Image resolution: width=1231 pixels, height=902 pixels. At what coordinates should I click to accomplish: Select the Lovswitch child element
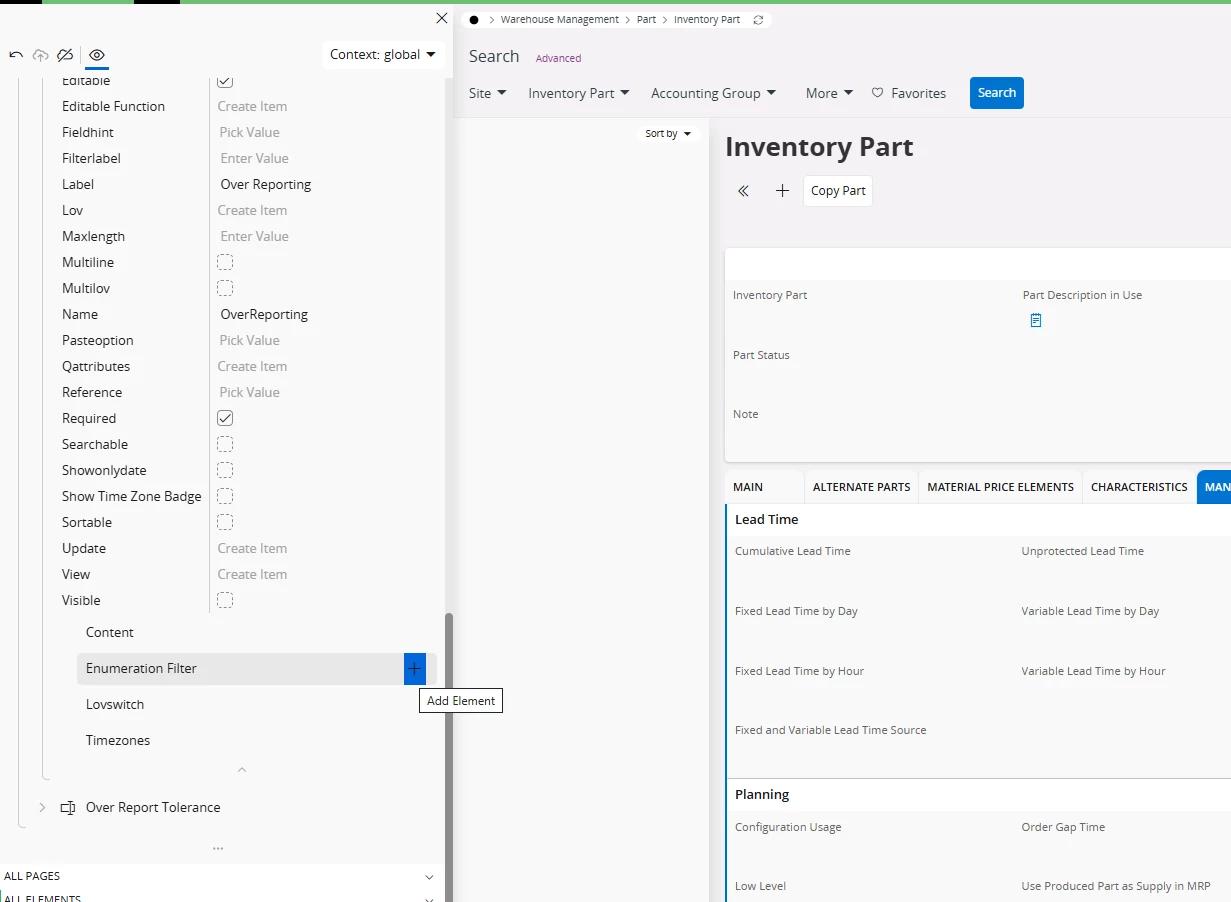point(115,704)
